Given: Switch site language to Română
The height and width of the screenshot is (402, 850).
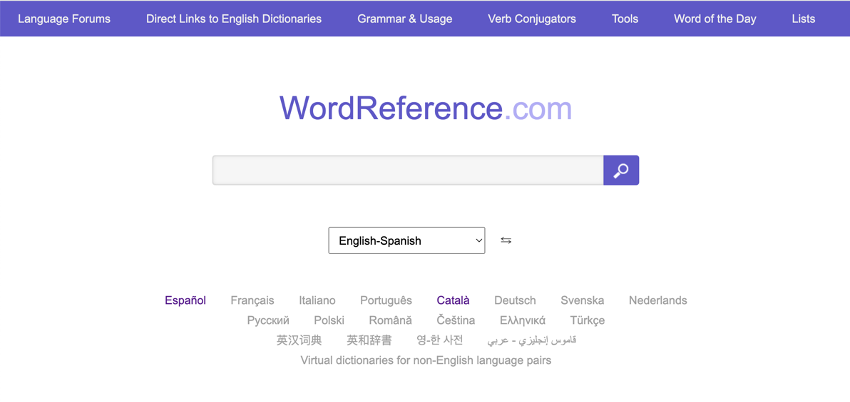Looking at the screenshot, I should (x=390, y=320).
